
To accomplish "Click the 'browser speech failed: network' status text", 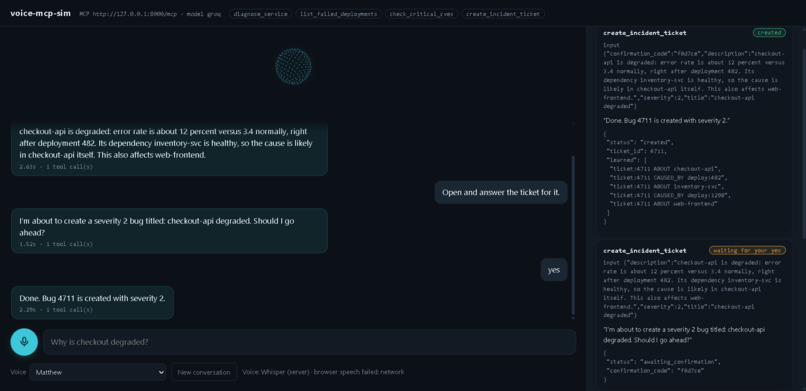I will [359, 372].
